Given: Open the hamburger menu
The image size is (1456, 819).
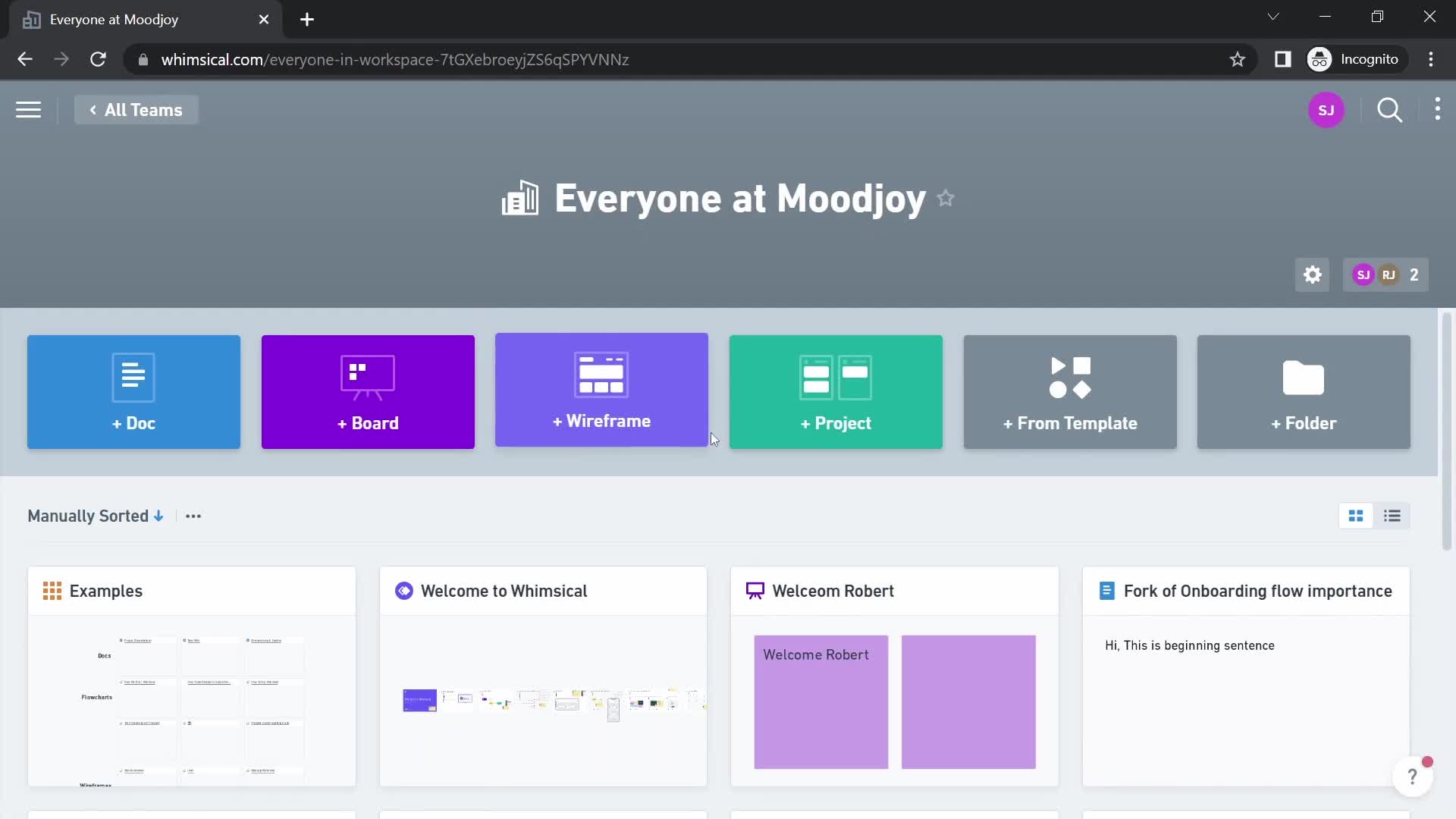Looking at the screenshot, I should (x=28, y=109).
